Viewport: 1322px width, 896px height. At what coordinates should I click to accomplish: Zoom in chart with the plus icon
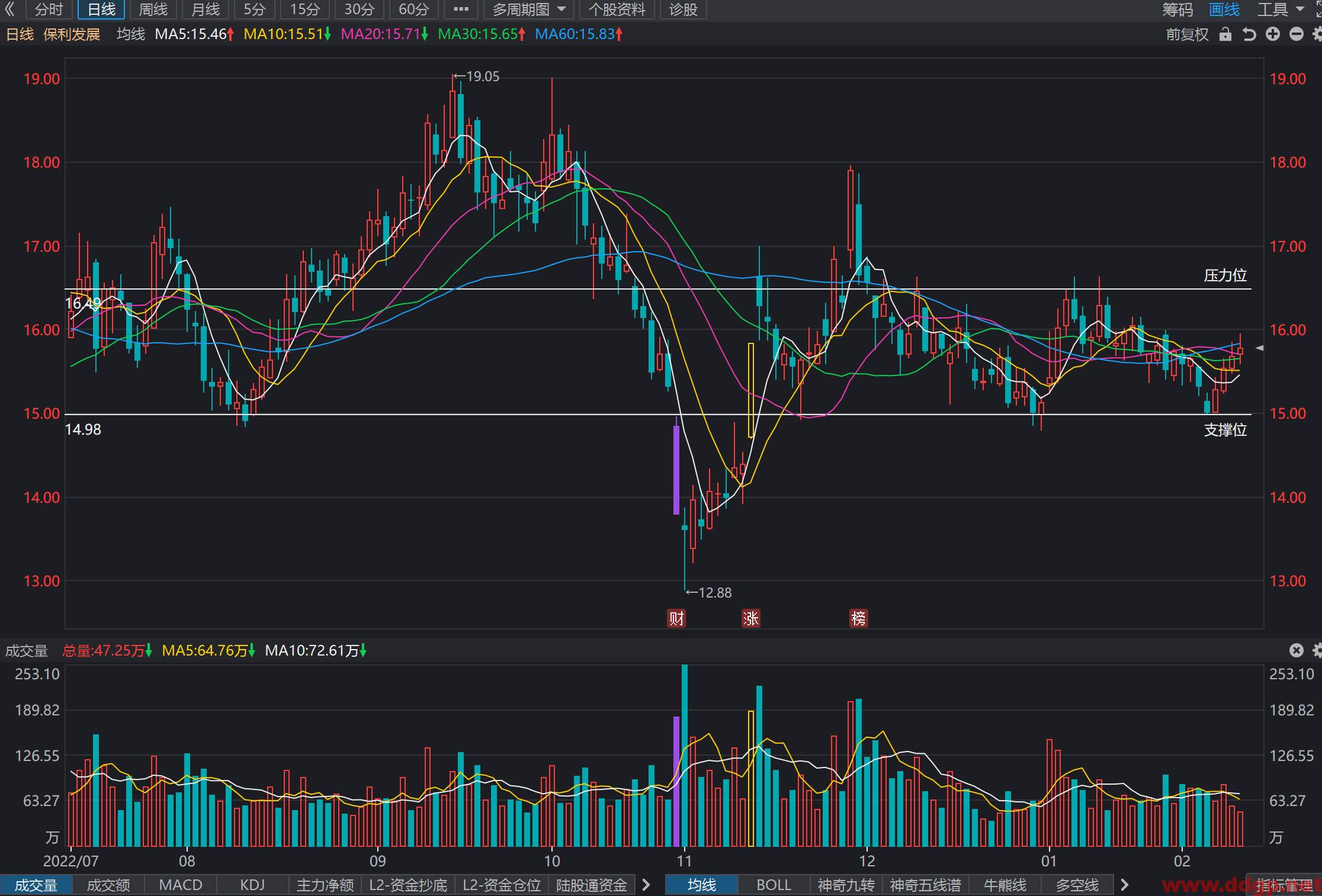pyautogui.click(x=1273, y=34)
